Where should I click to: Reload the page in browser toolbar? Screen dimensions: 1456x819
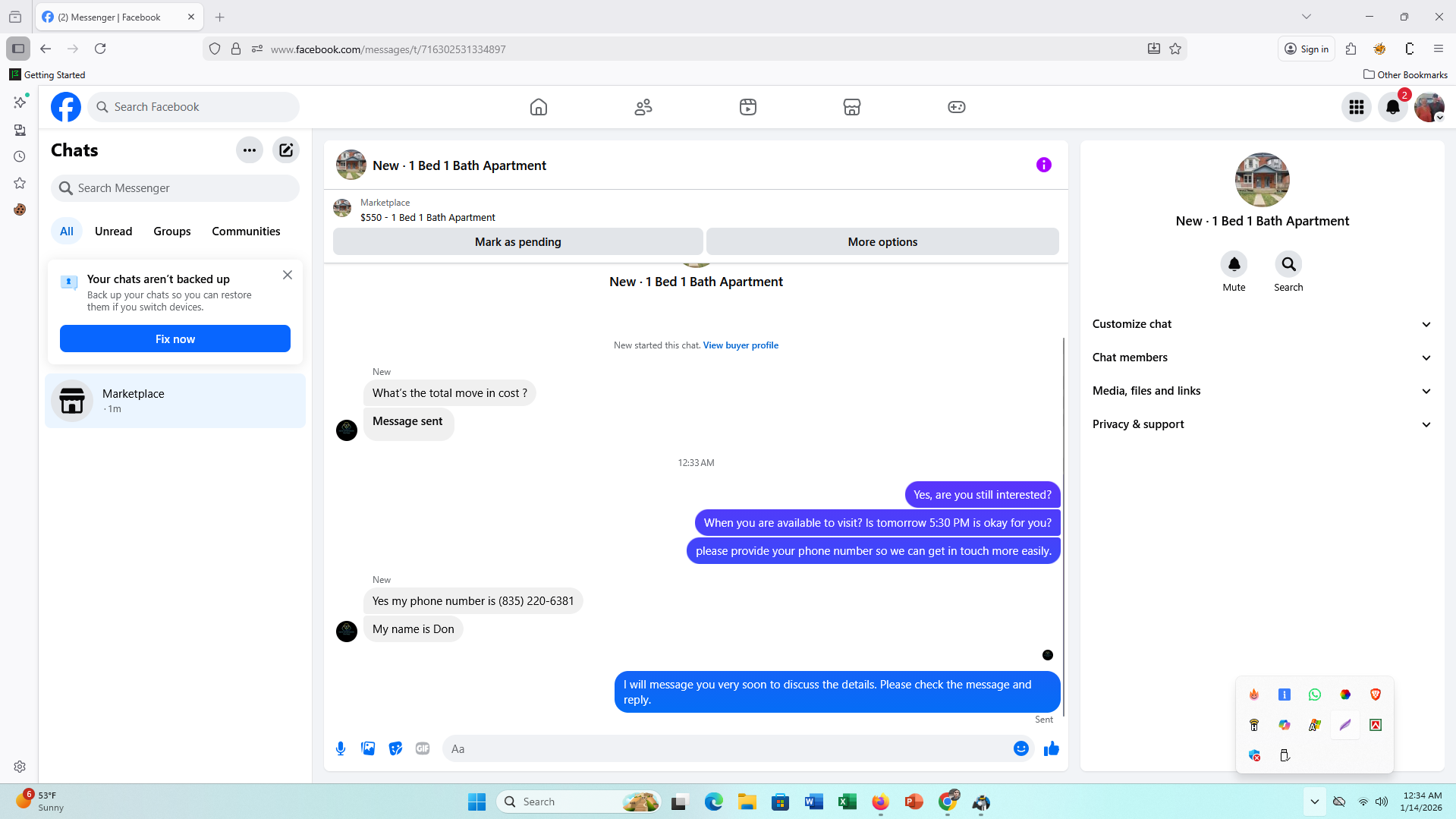(x=100, y=49)
